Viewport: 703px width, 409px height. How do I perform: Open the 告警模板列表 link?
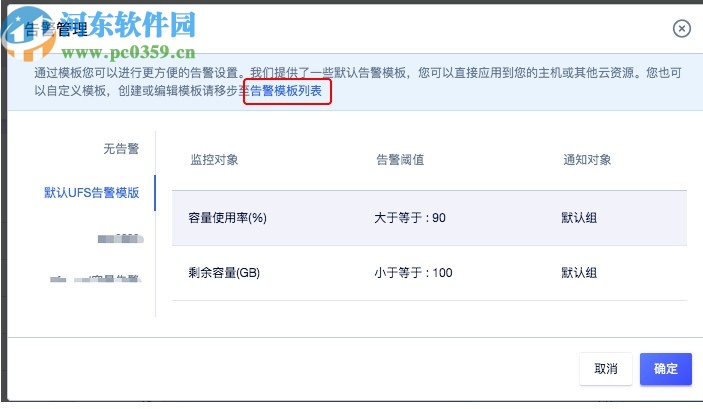pos(286,91)
